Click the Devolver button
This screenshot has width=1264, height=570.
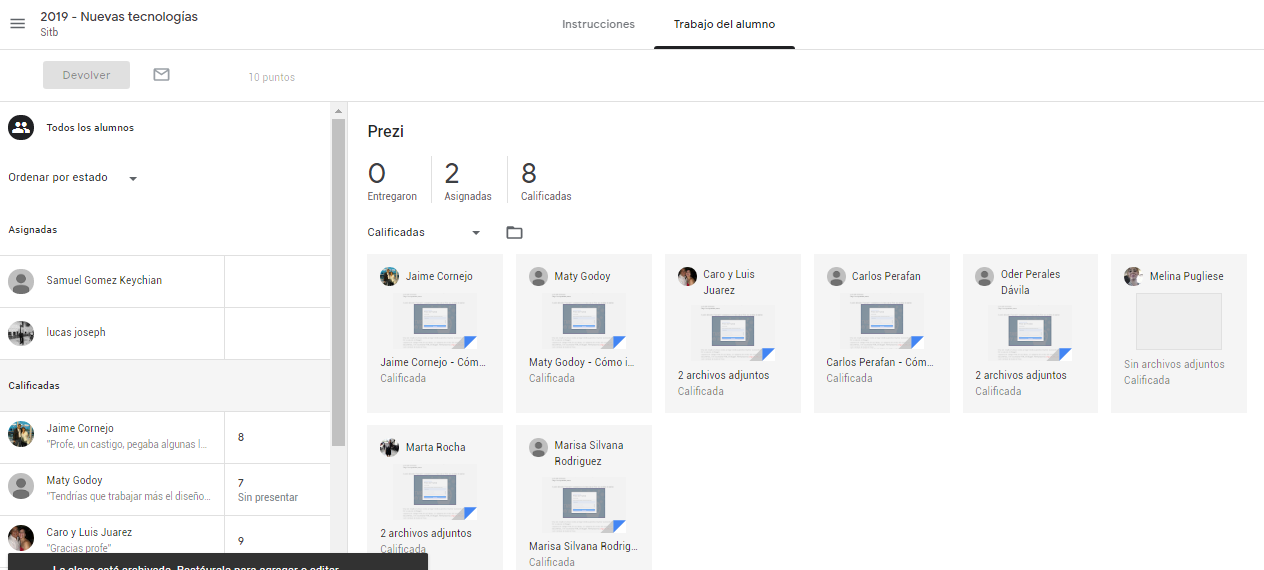click(86, 75)
